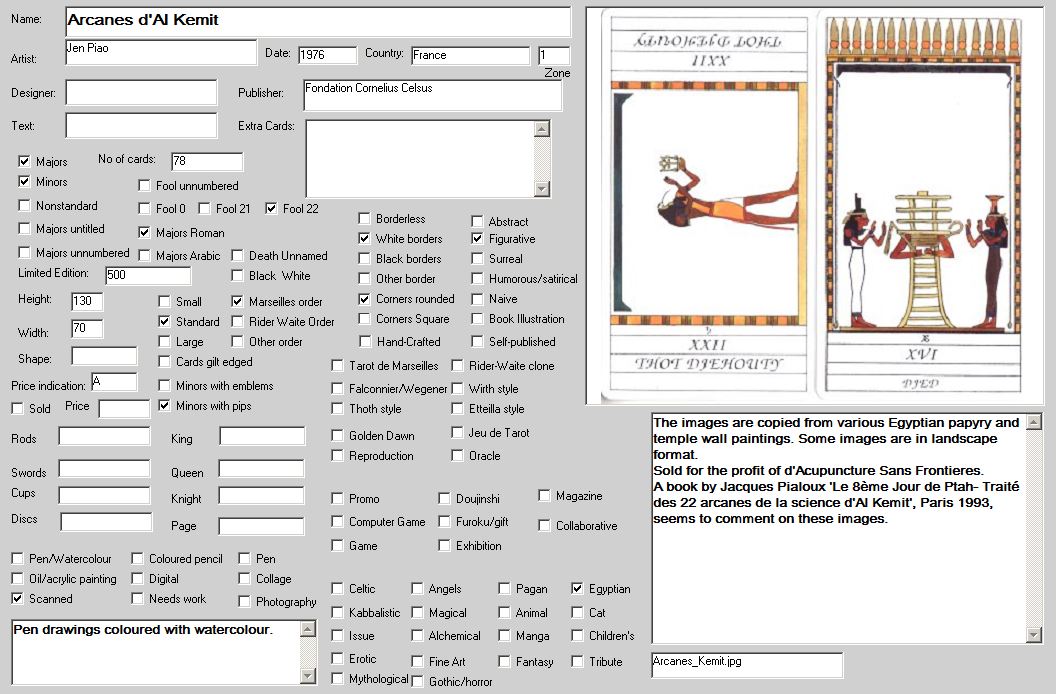Image resolution: width=1056 pixels, height=694 pixels.
Task: Toggle the Corners rounded checkbox
Action: [x=365, y=299]
